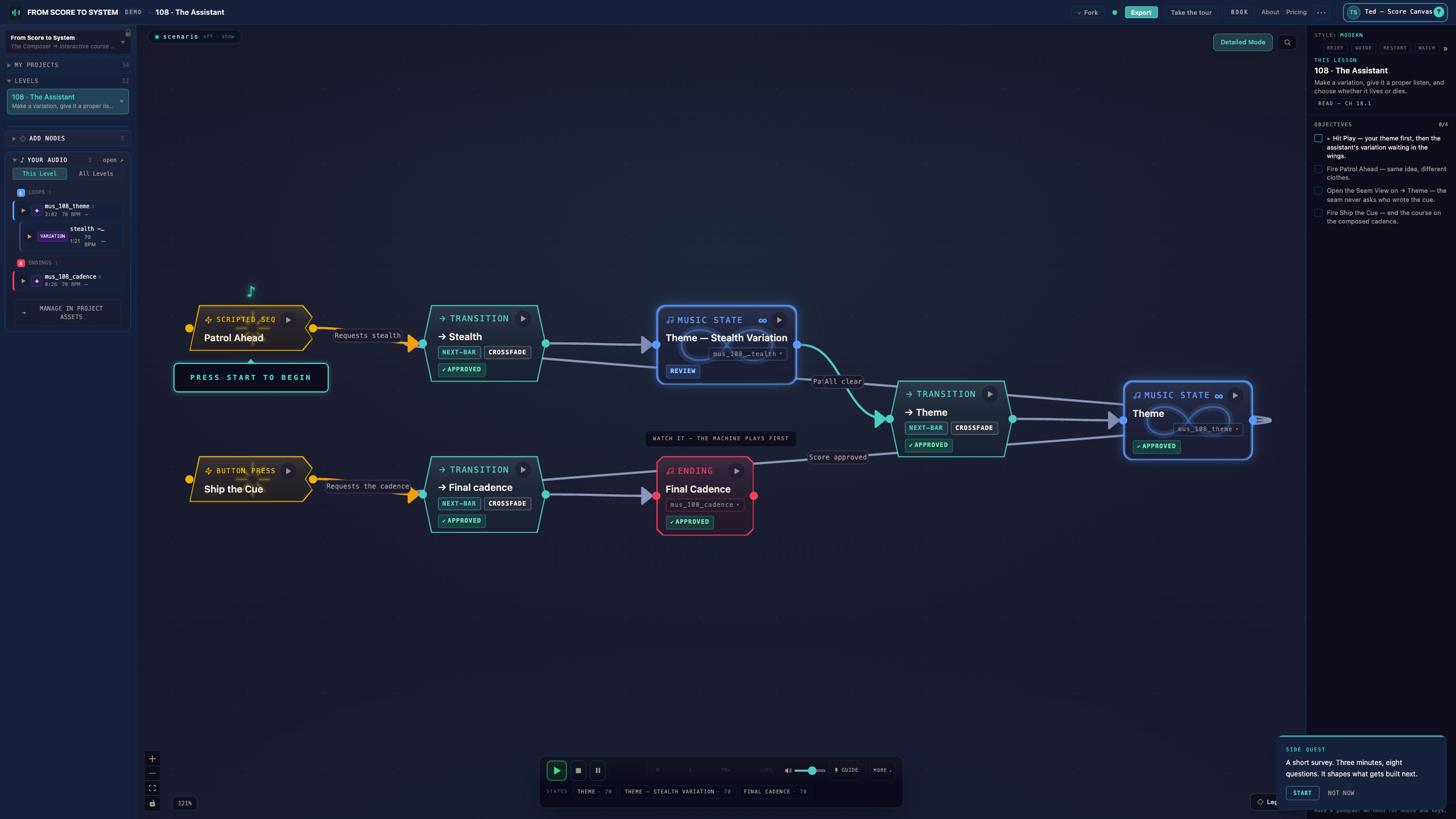This screenshot has width=1456, height=819.
Task: Collapse the Levels section
Action: (x=68, y=81)
